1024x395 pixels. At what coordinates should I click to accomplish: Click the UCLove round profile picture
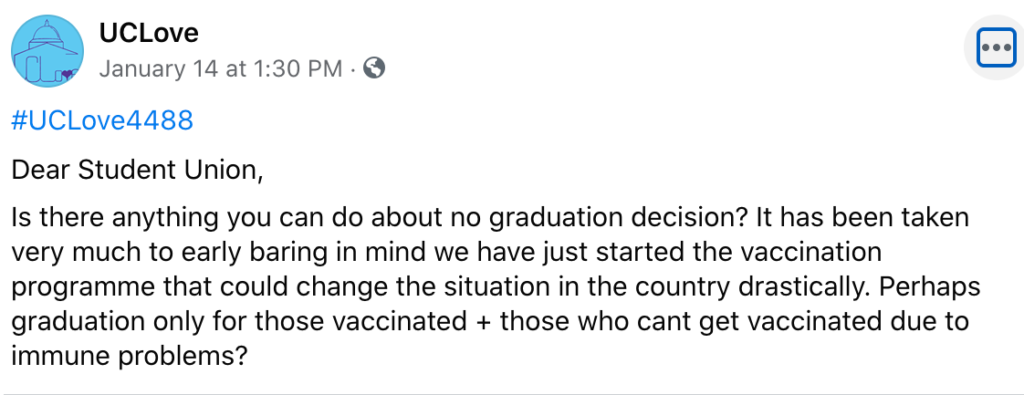pyautogui.click(x=48, y=51)
